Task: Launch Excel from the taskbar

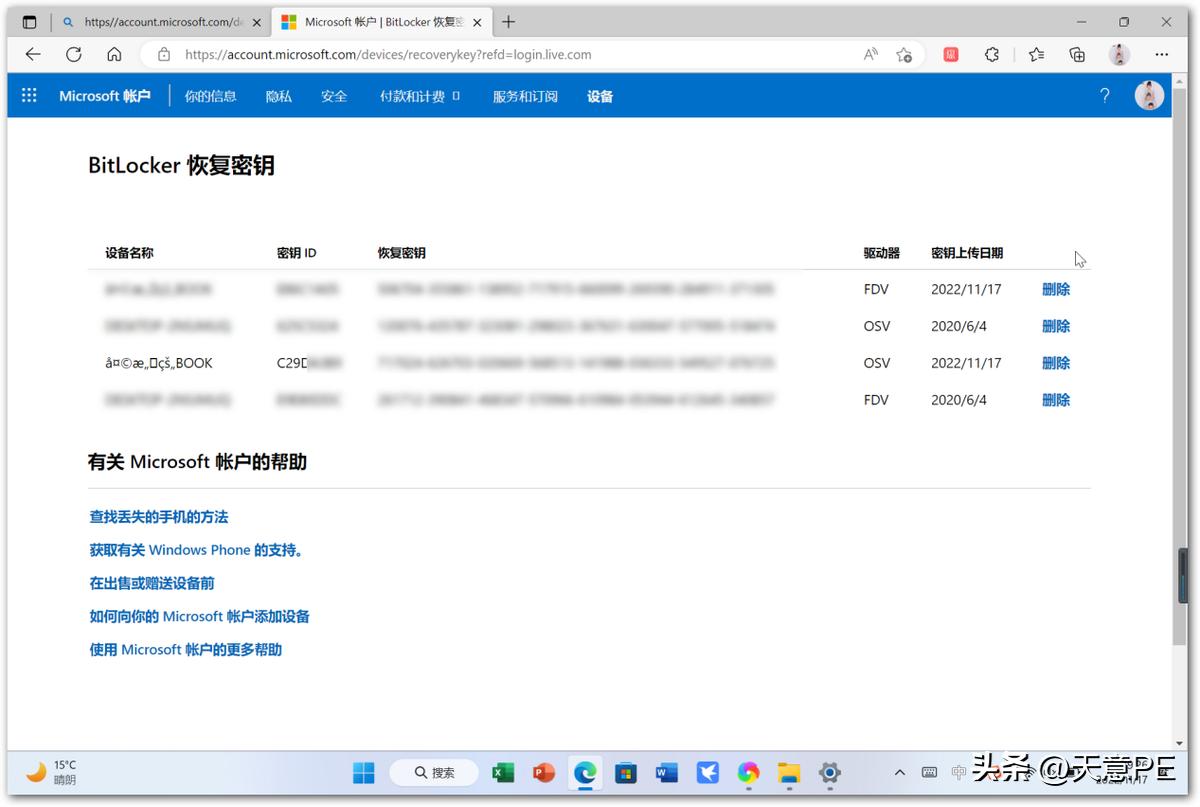Action: point(503,772)
